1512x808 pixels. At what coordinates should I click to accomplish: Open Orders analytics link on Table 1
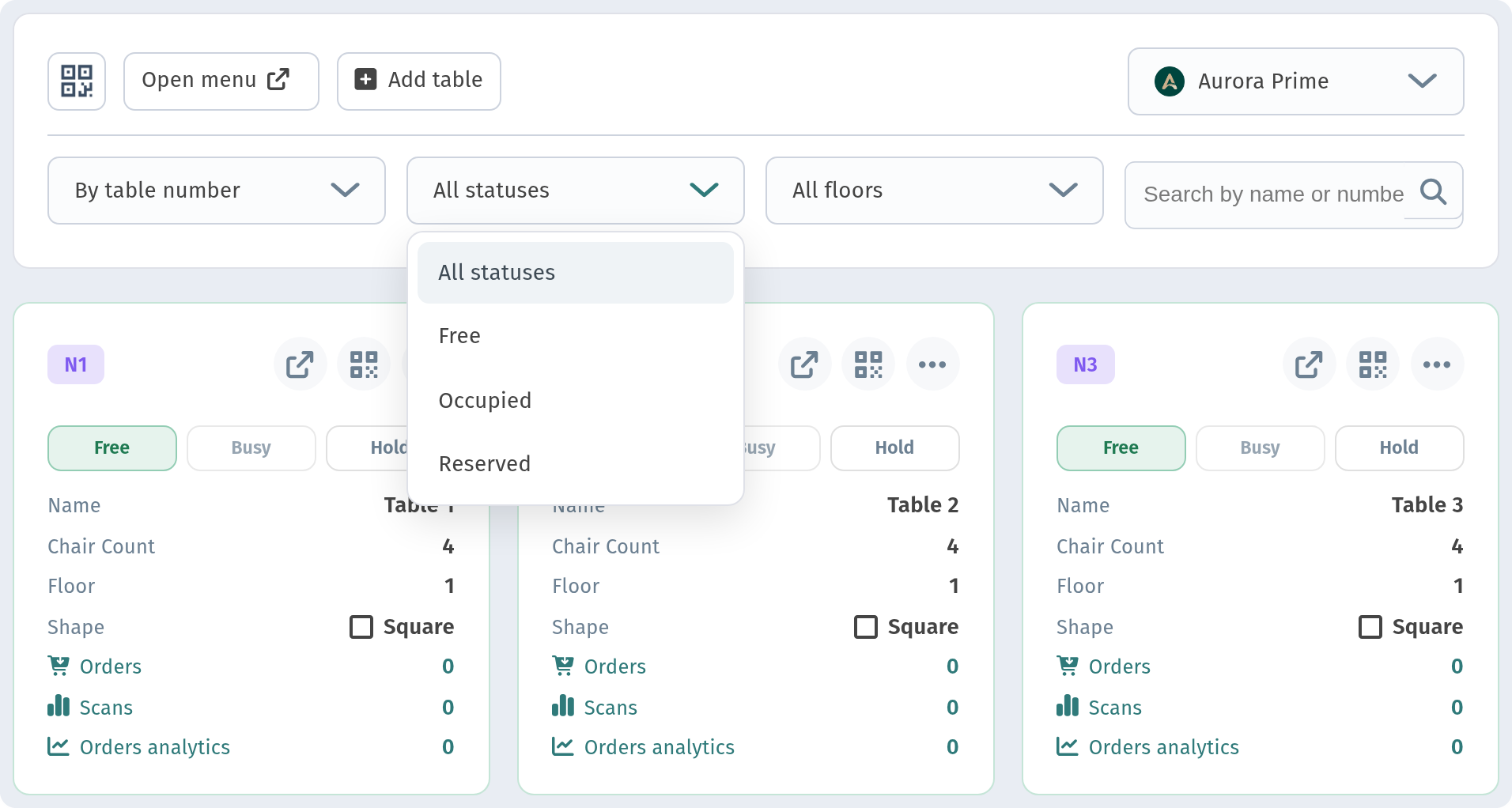point(155,747)
